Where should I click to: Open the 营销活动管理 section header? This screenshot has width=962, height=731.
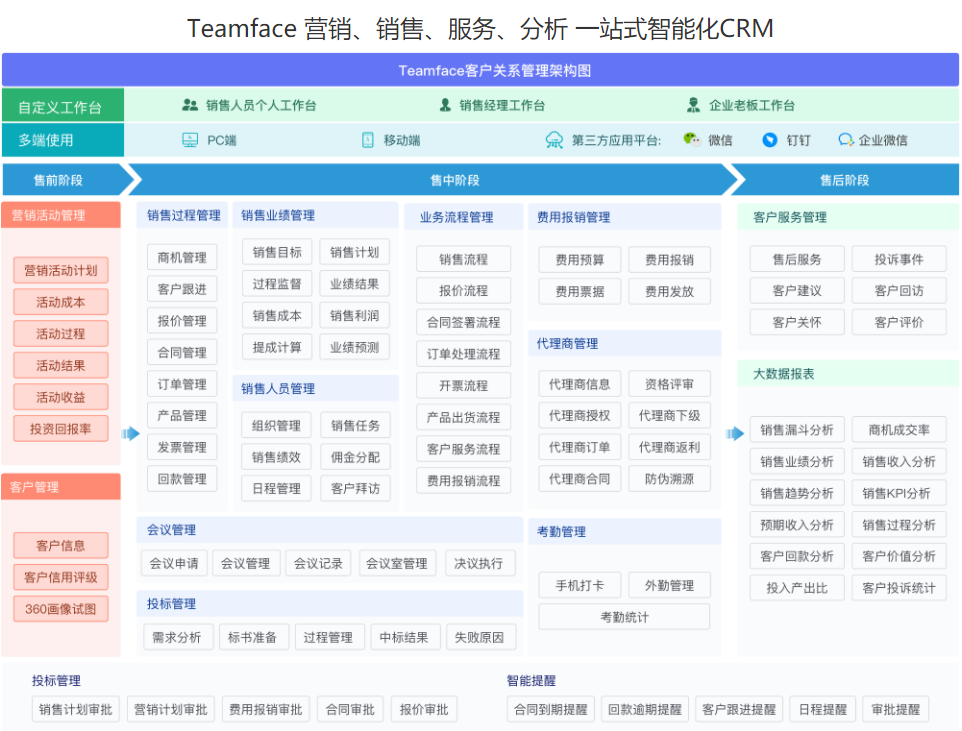[61, 215]
